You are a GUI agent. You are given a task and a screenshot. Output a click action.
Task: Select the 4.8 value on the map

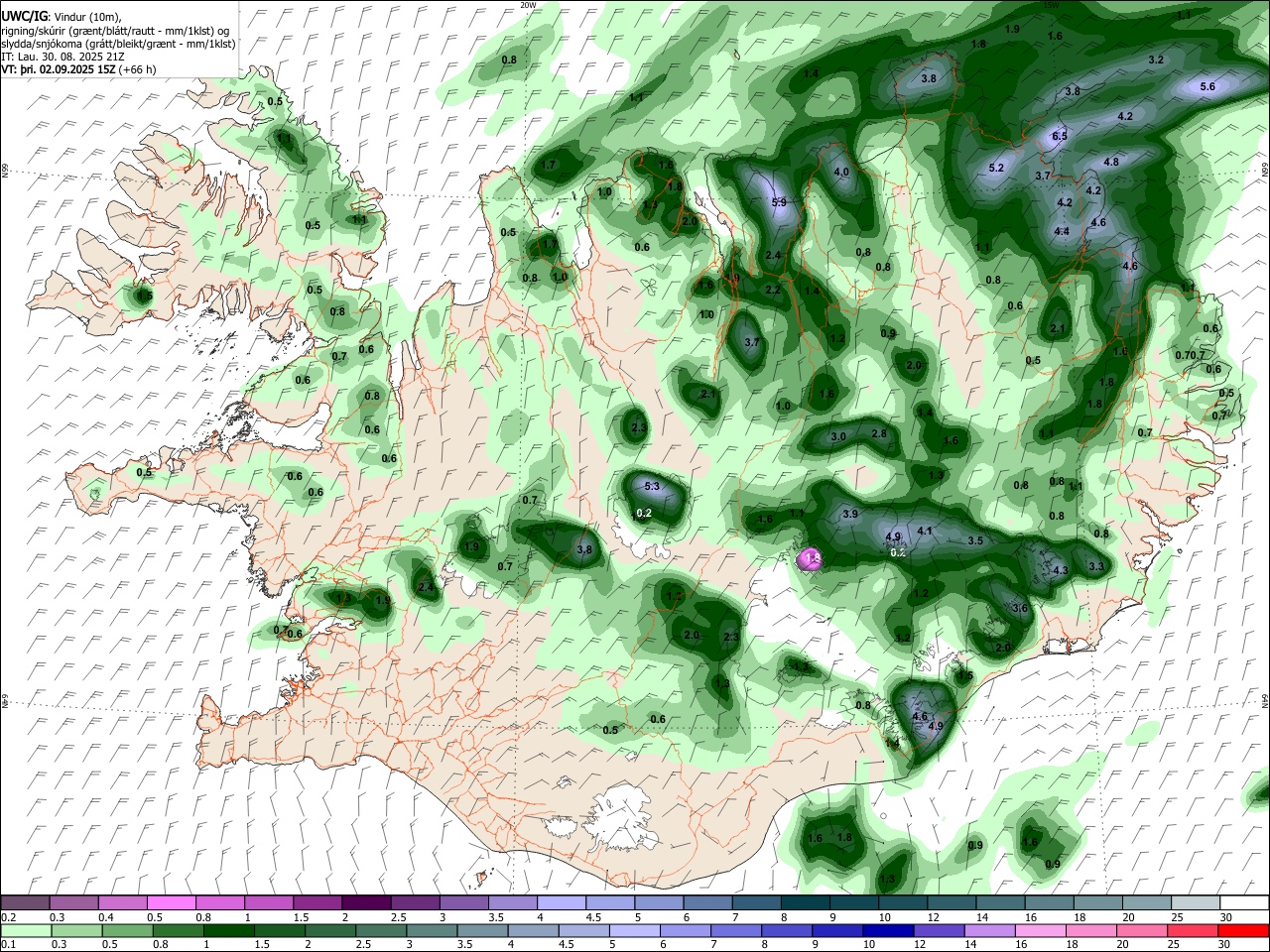coord(1111,163)
